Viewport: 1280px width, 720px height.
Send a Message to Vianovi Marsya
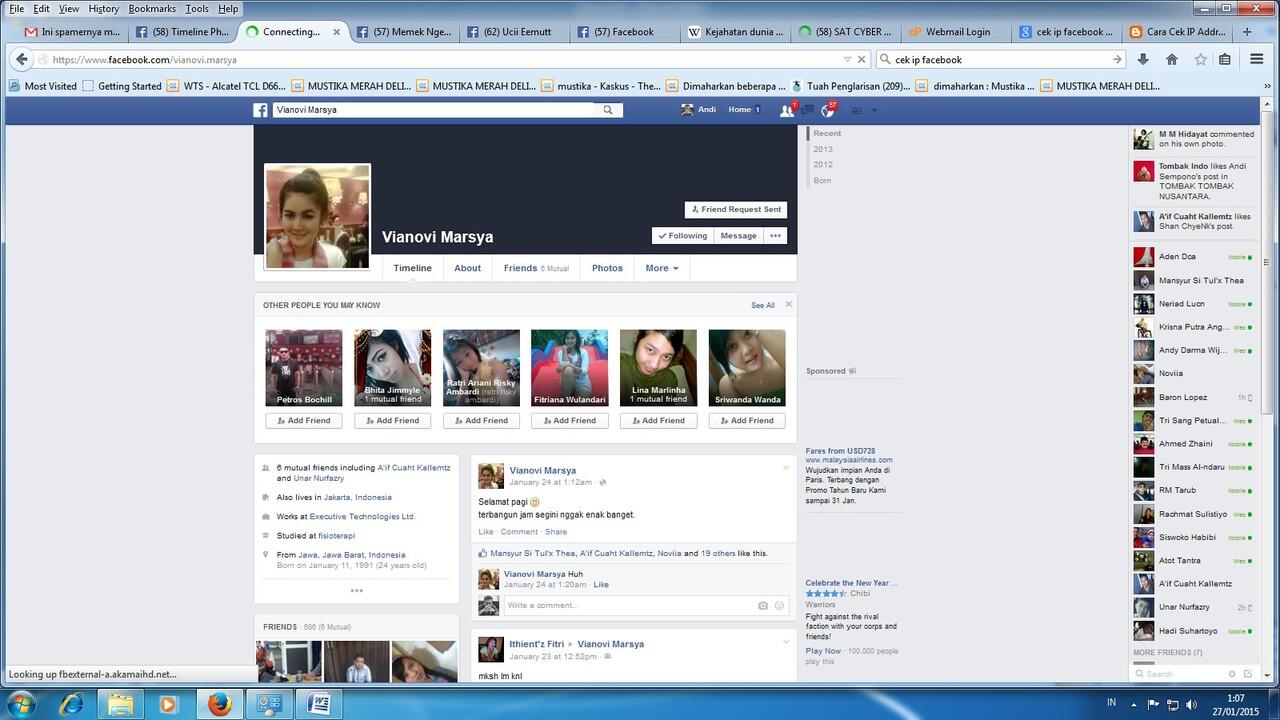point(738,236)
